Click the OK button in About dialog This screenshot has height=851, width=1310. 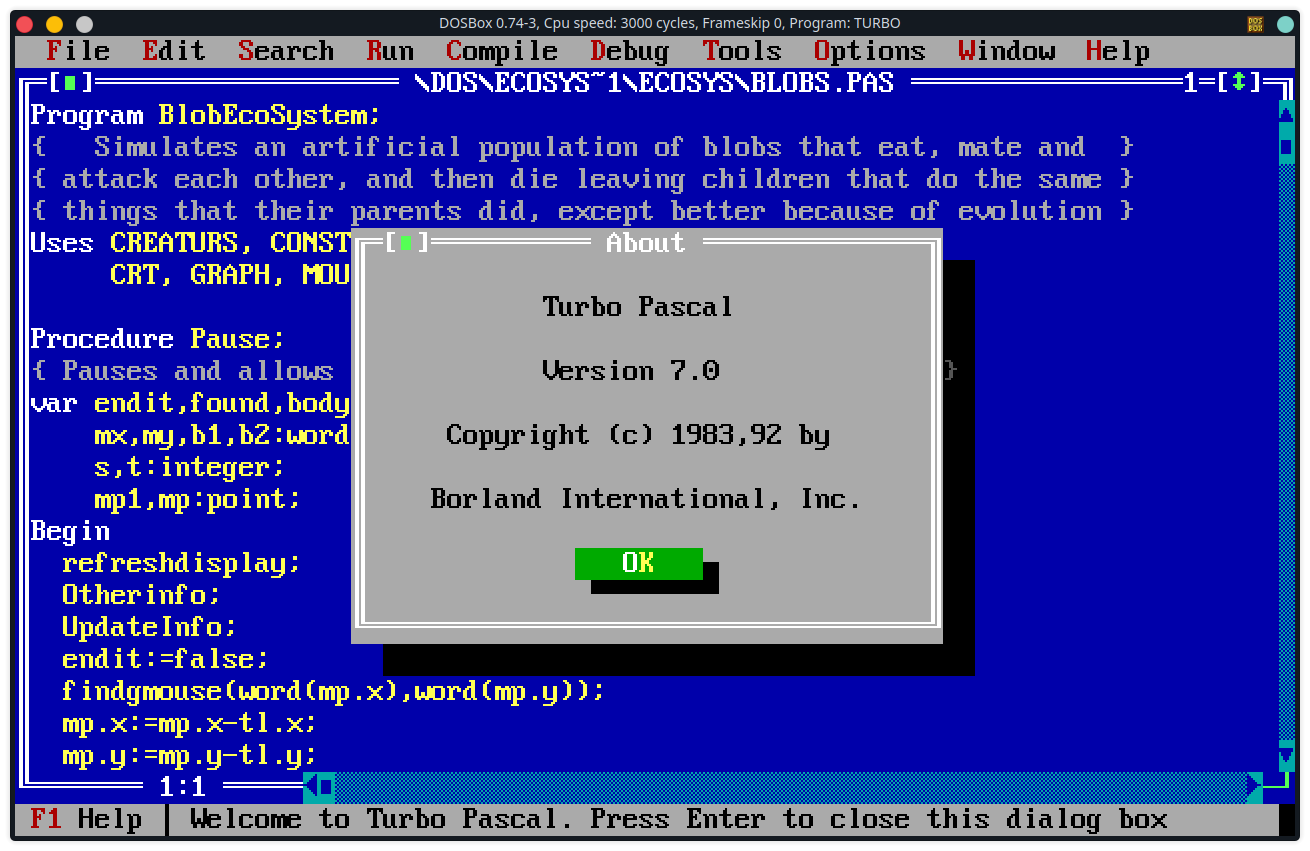(x=638, y=563)
